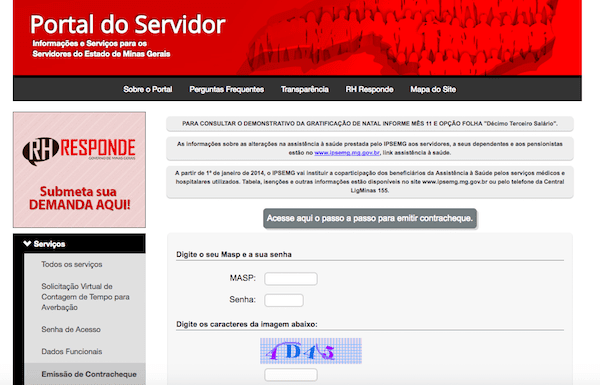This screenshot has height=385, width=600.
Task: Click Submeta sua DEMANDA AQUI text
Action: click(x=79, y=198)
